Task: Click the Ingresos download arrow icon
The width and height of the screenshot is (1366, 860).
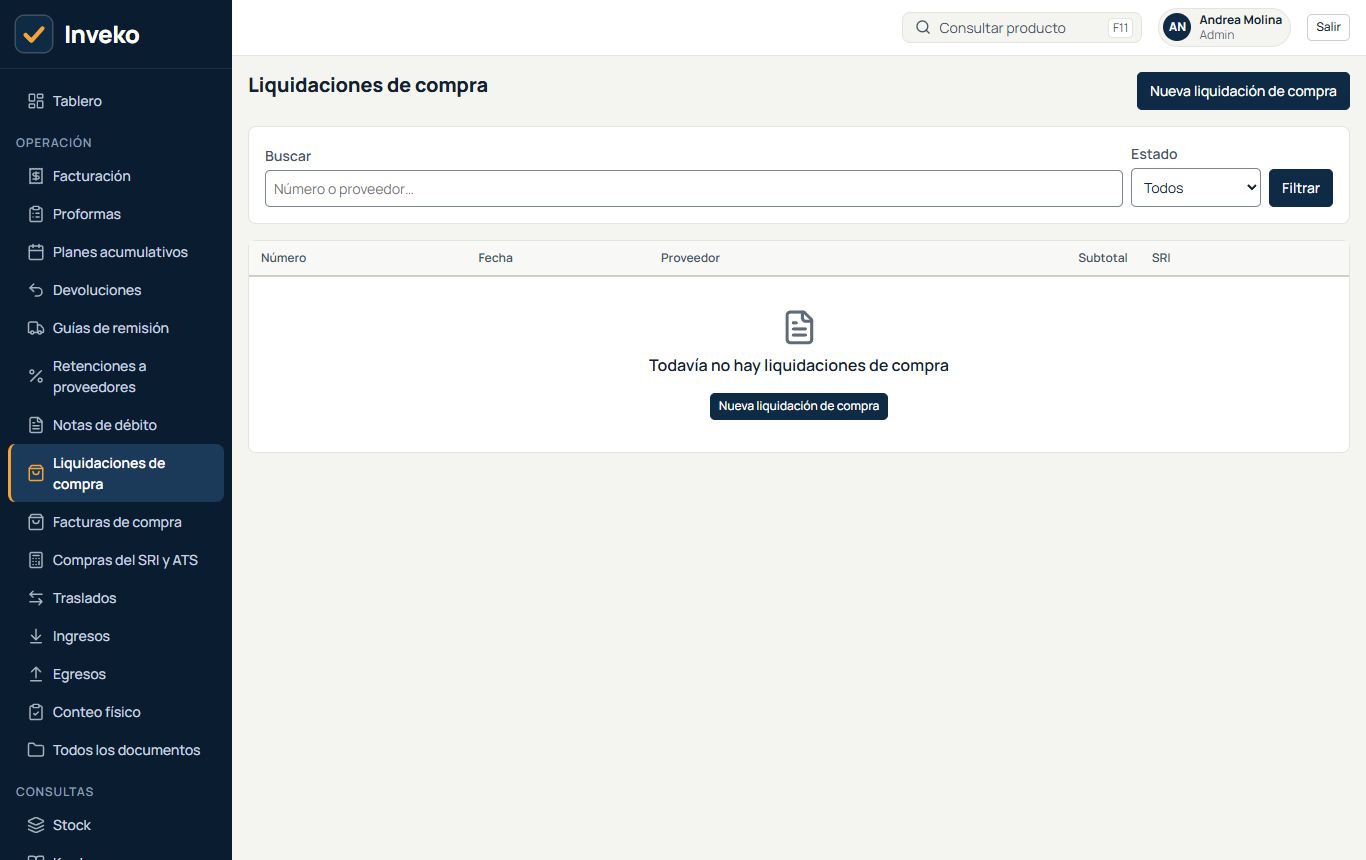Action: [x=36, y=636]
